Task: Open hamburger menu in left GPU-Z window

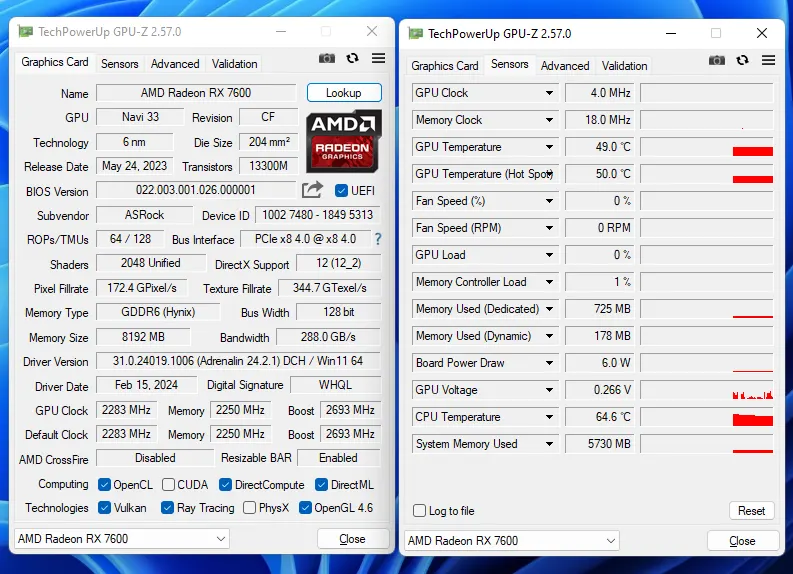Action: click(x=378, y=58)
